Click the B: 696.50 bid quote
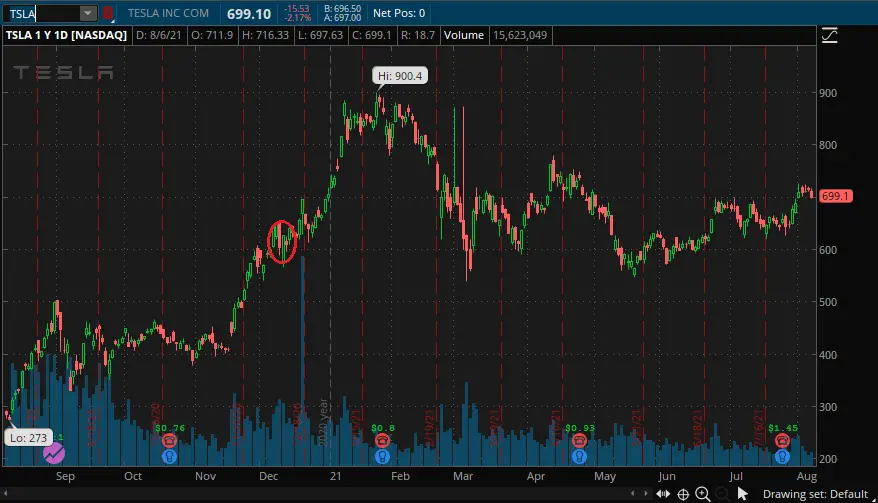878x503 pixels. pyautogui.click(x=343, y=8)
